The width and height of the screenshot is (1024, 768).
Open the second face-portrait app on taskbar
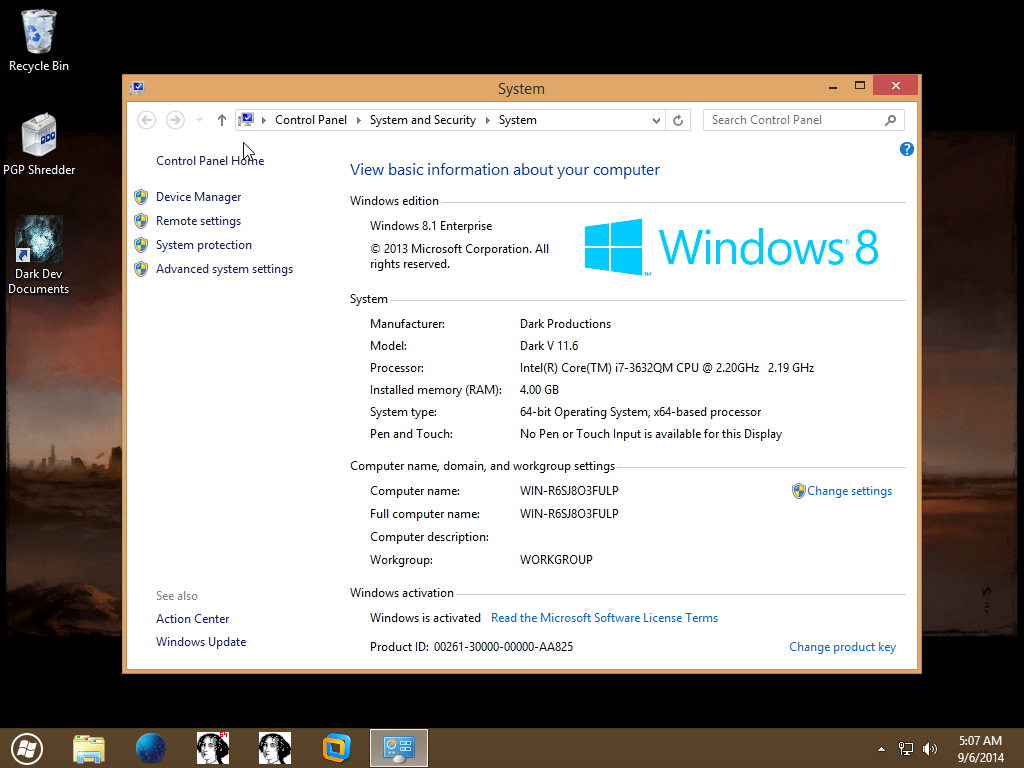pyautogui.click(x=274, y=748)
